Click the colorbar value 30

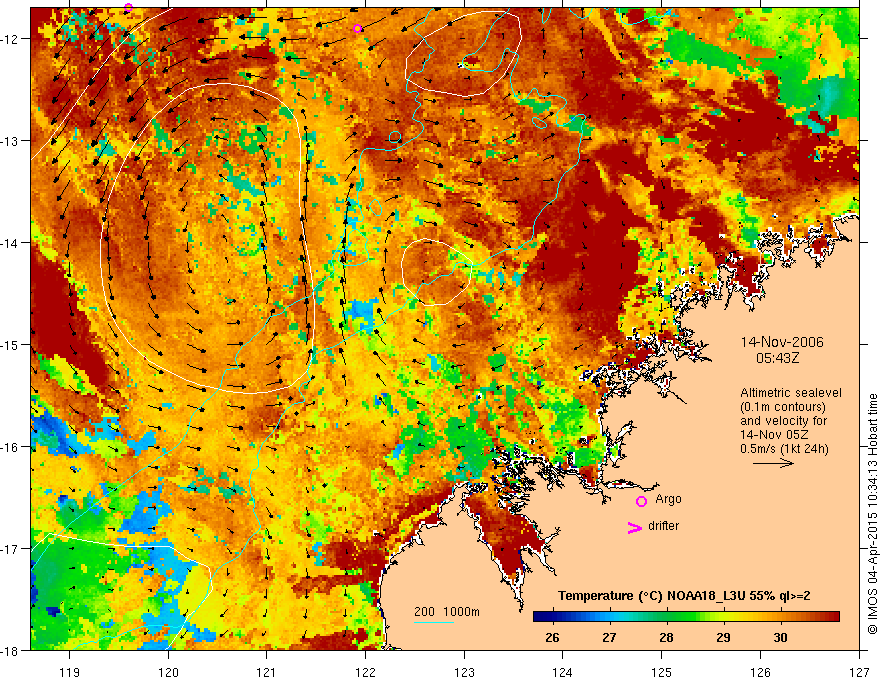coord(780,637)
